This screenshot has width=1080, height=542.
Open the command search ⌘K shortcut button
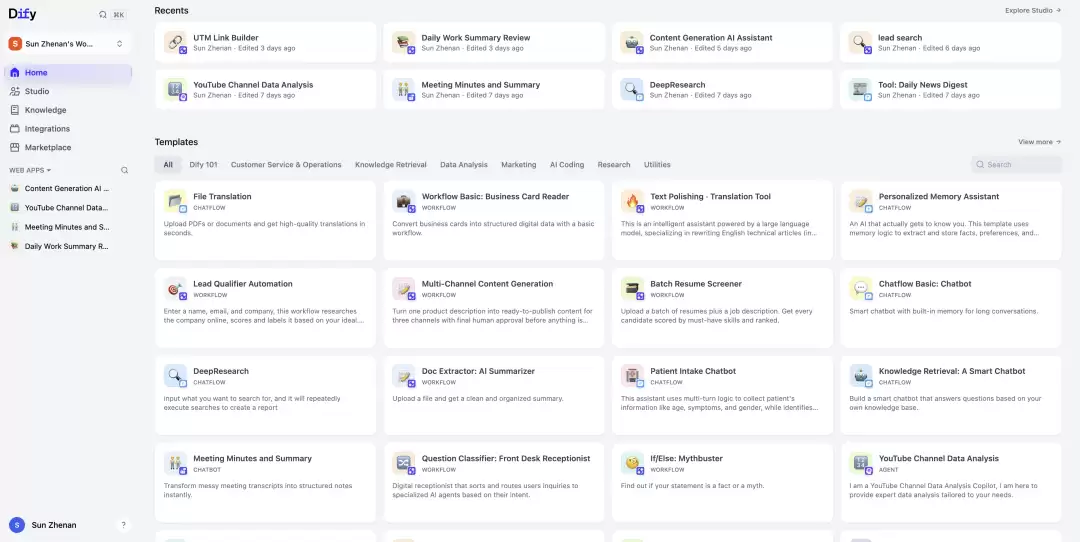pyautogui.click(x=118, y=14)
